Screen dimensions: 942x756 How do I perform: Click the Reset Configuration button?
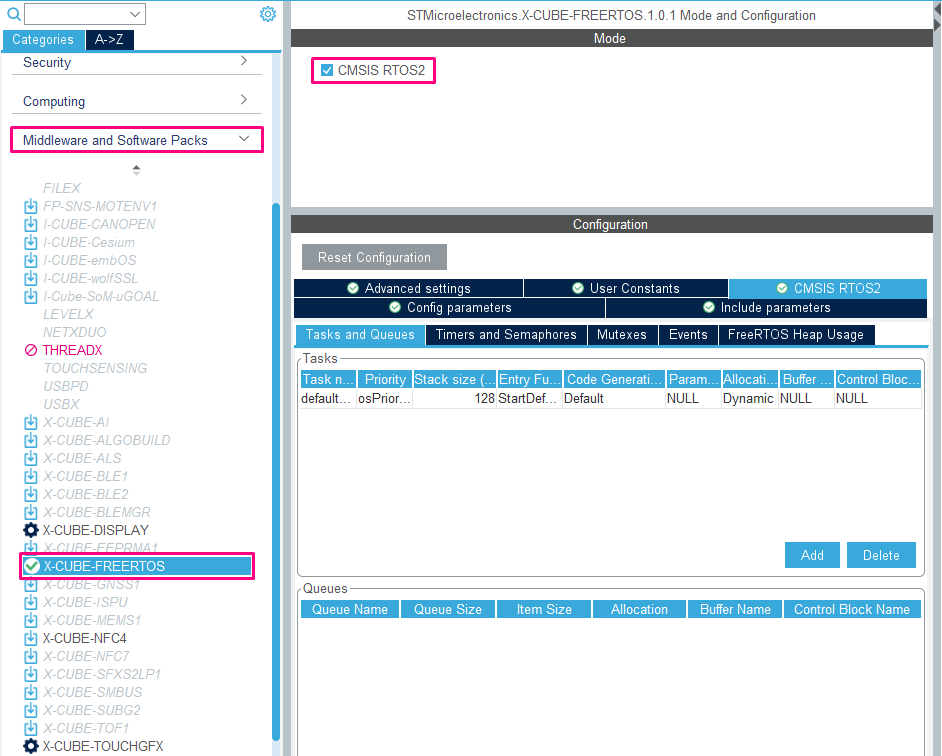(374, 257)
